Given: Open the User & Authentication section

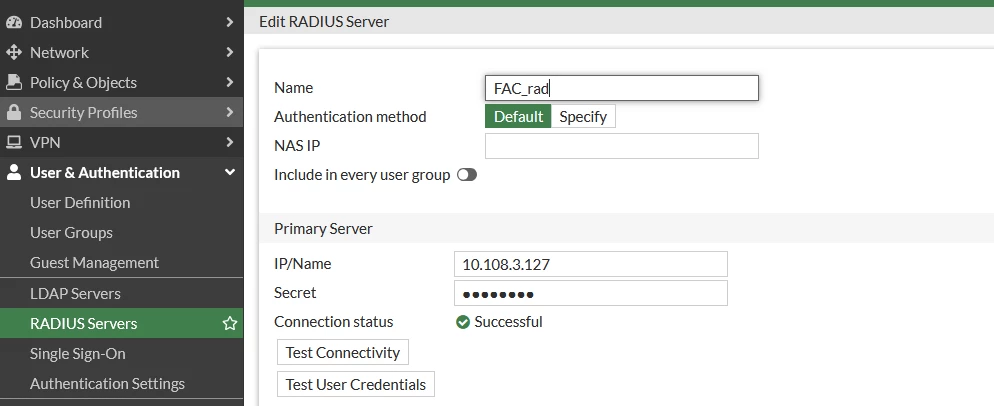Looking at the screenshot, I should [x=121, y=173].
